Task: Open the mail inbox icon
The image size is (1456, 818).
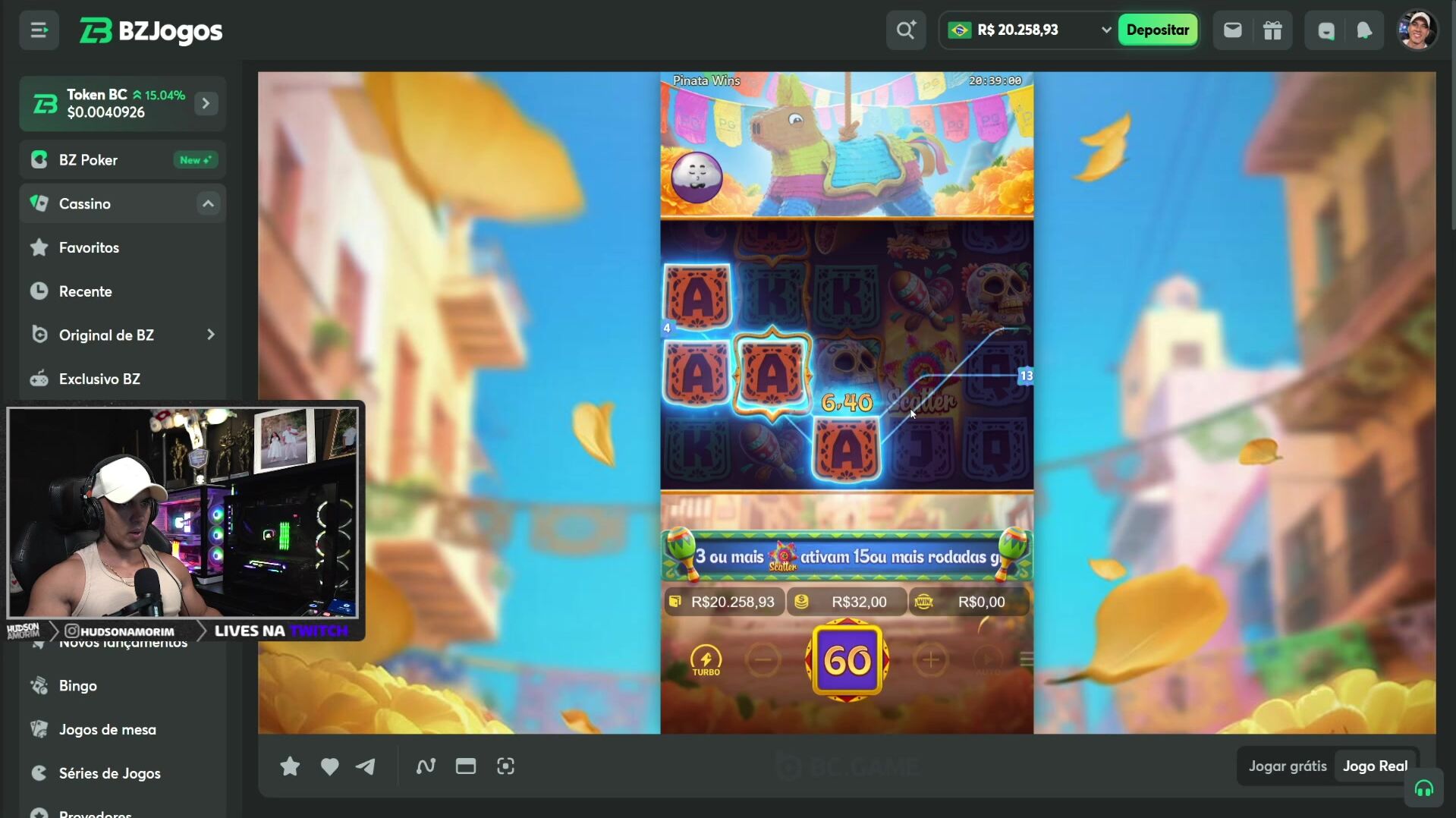Action: [1232, 30]
